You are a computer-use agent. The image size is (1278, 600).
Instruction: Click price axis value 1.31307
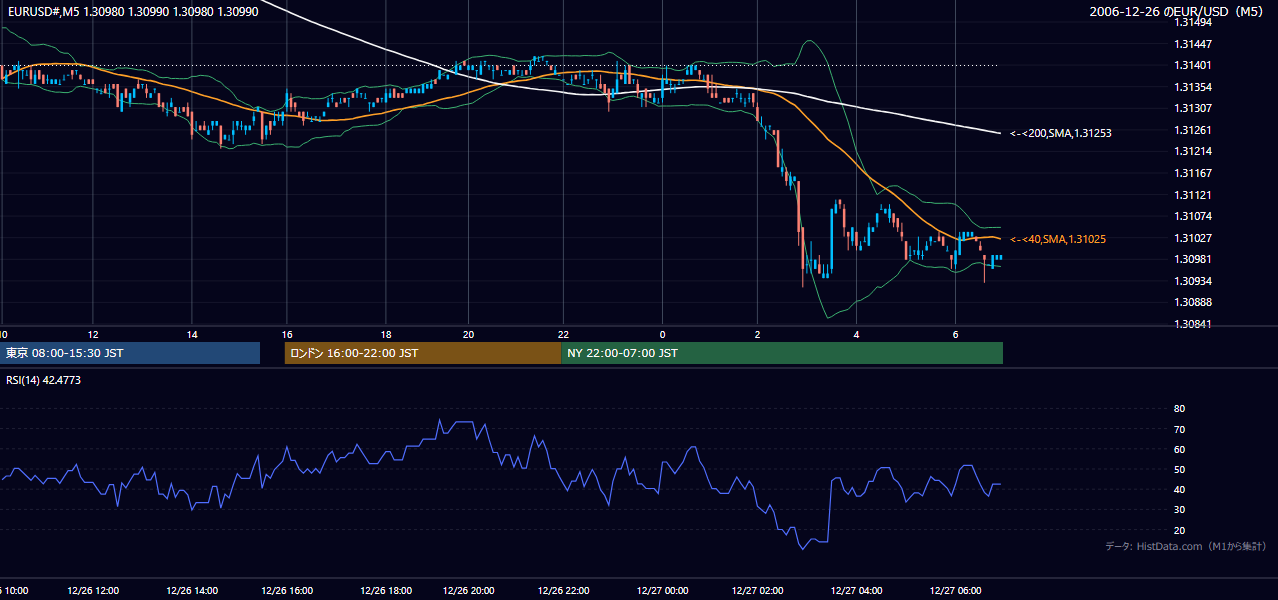(1192, 108)
